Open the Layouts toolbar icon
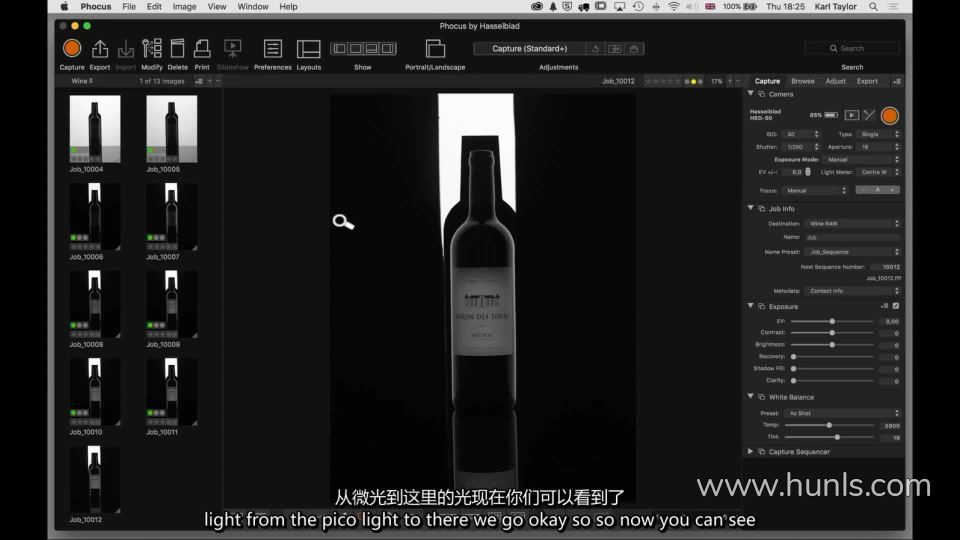 (x=309, y=48)
